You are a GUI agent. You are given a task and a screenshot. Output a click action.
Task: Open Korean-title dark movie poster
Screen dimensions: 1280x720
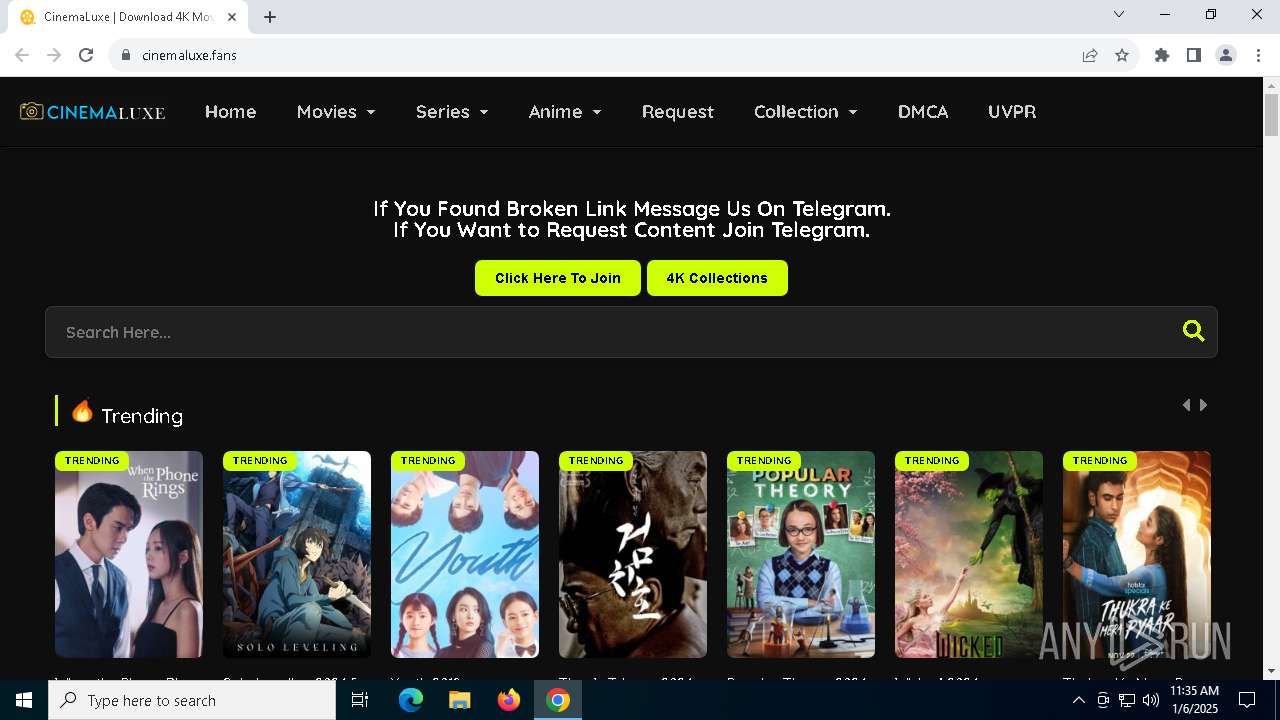pyautogui.click(x=633, y=554)
